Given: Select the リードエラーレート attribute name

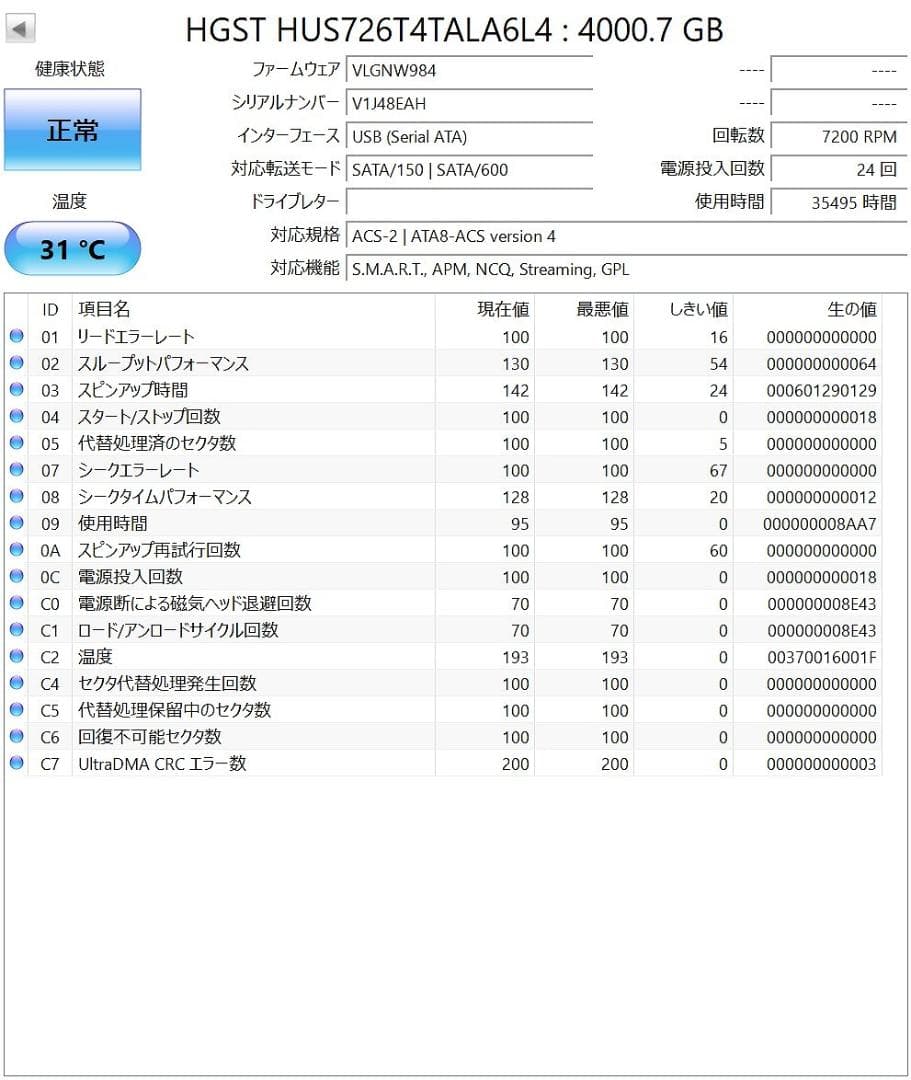Looking at the screenshot, I should (136, 337).
